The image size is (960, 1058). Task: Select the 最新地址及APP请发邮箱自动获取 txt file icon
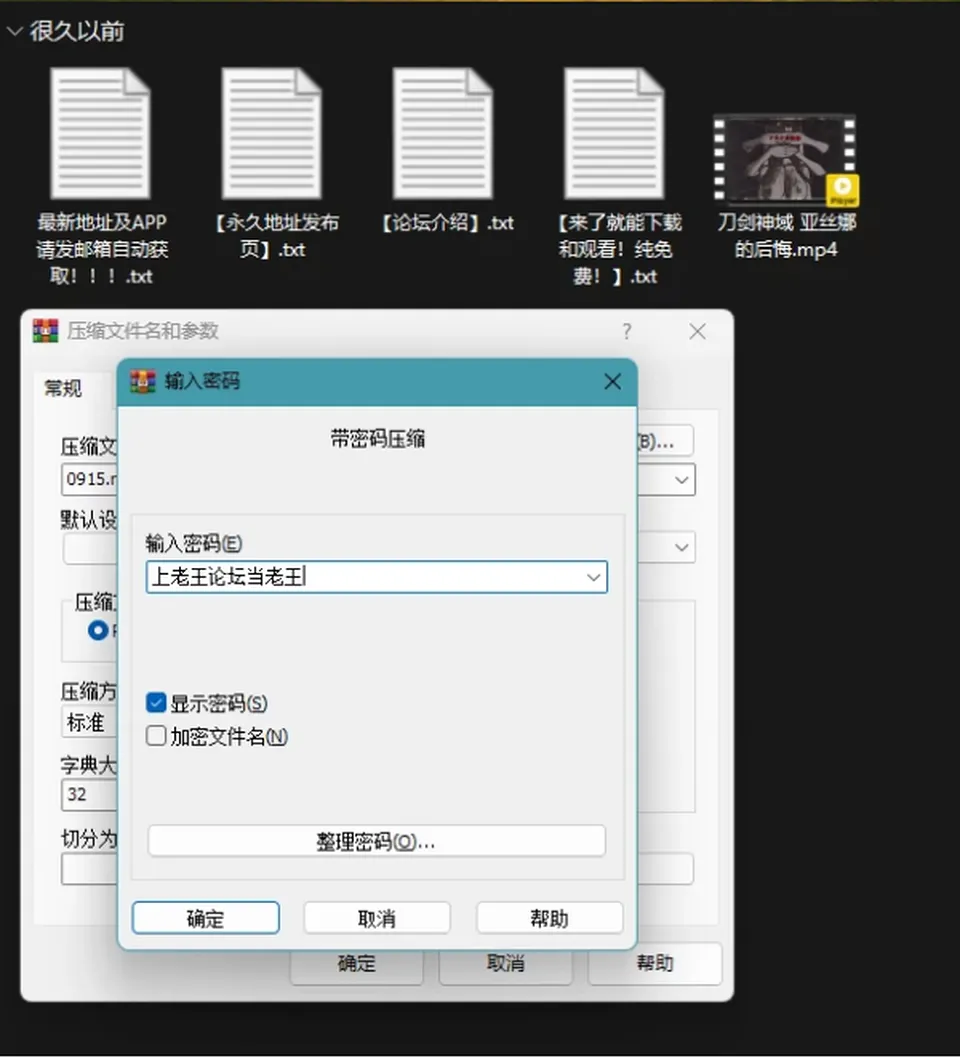101,134
